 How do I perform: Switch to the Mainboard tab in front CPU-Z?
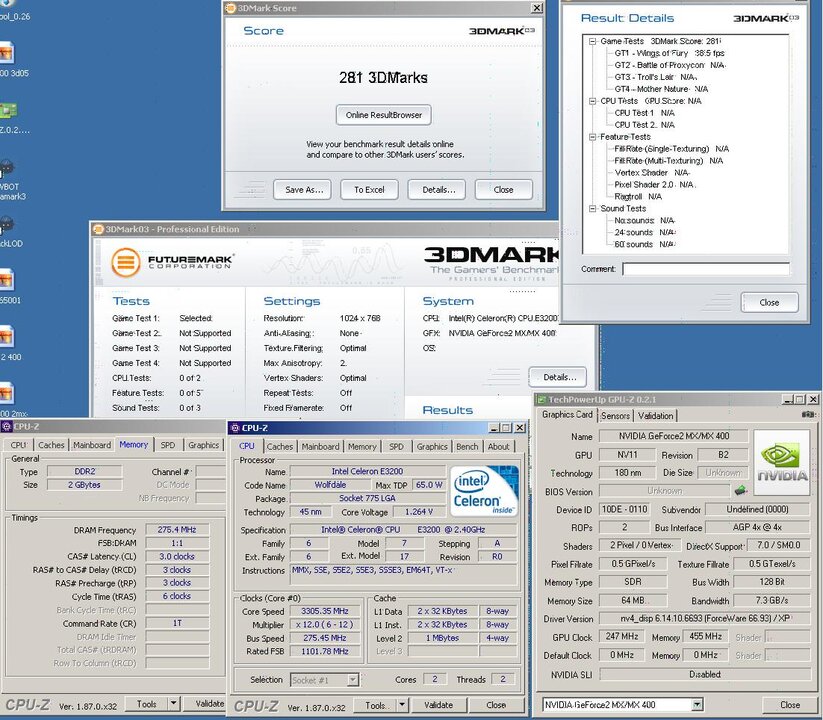[320, 447]
